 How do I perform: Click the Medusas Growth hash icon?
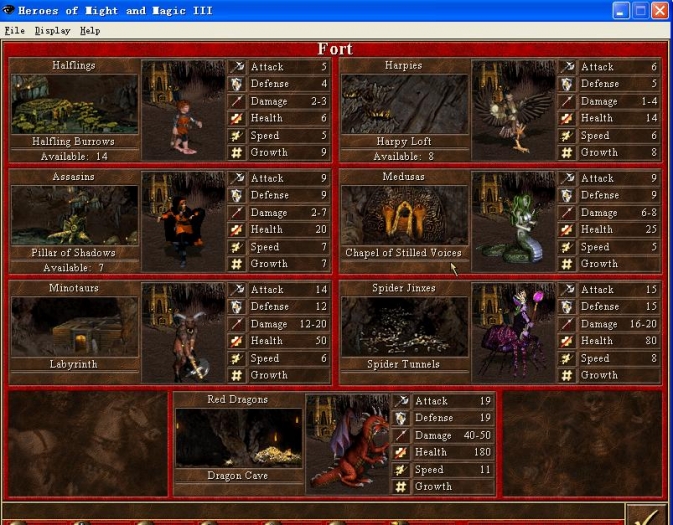567,264
